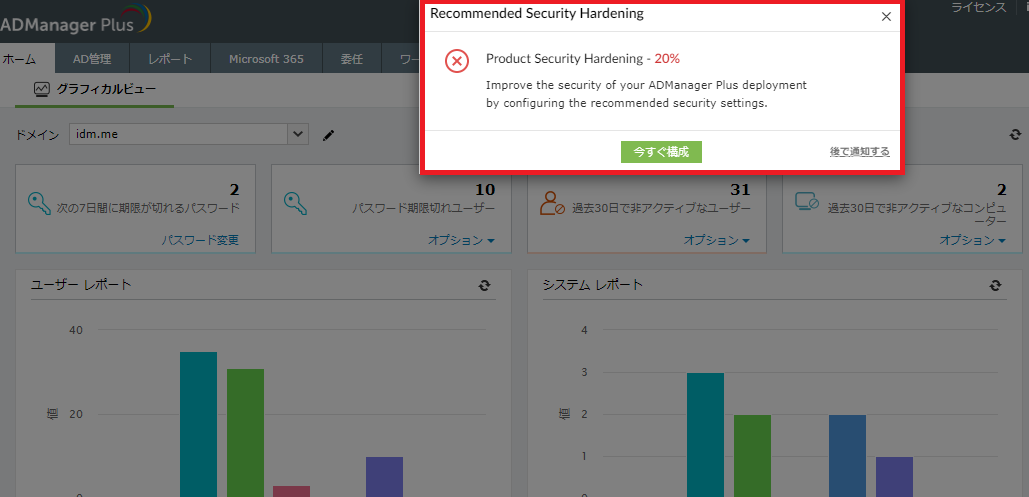Click the tallest teal bar in User Report

pyautogui.click(x=198, y=423)
